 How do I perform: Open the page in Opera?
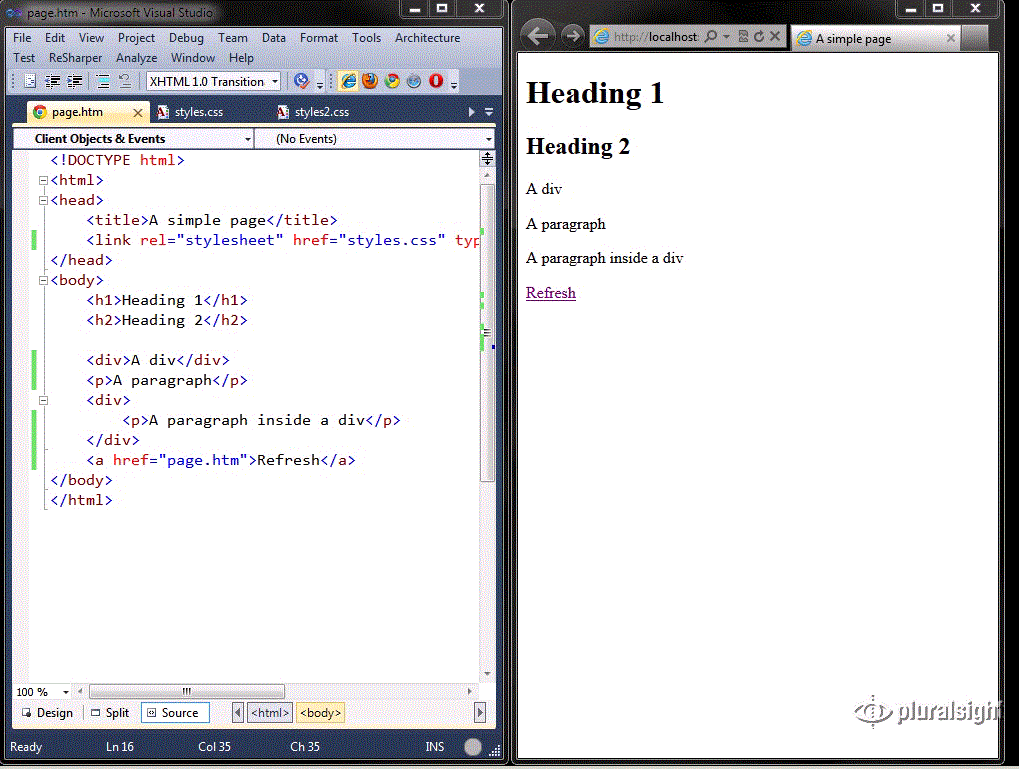click(434, 80)
